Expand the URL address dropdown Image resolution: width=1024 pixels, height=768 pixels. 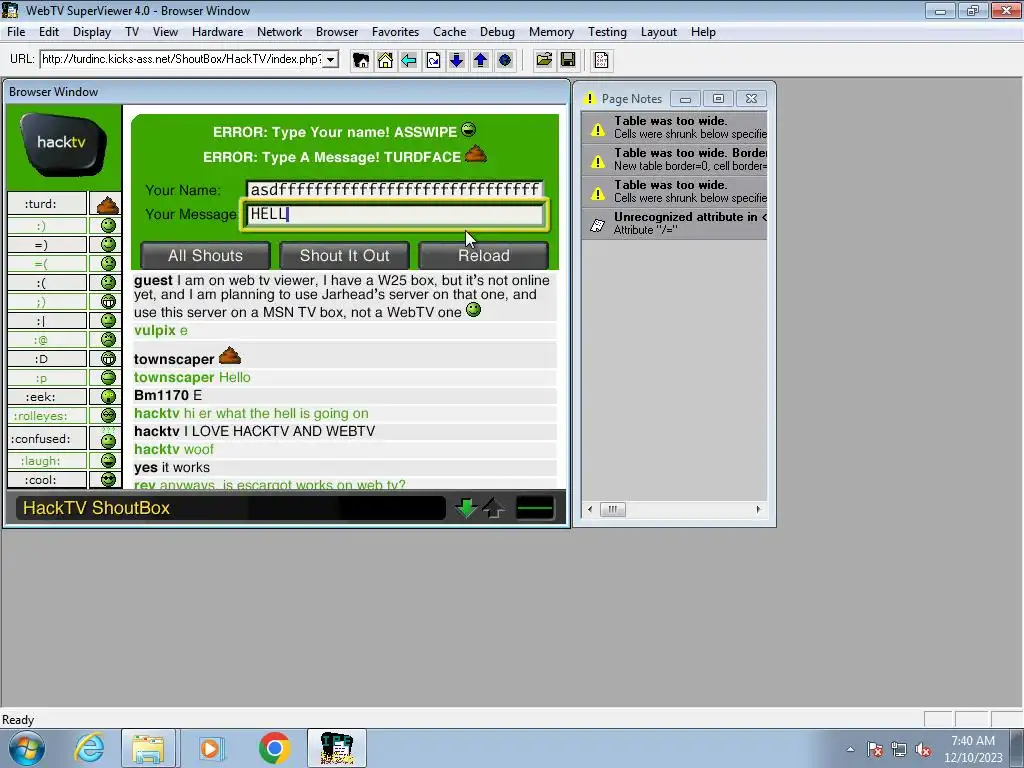point(330,59)
